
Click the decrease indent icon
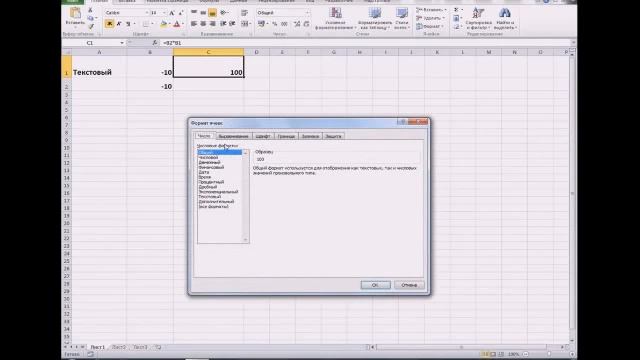[x=223, y=24]
